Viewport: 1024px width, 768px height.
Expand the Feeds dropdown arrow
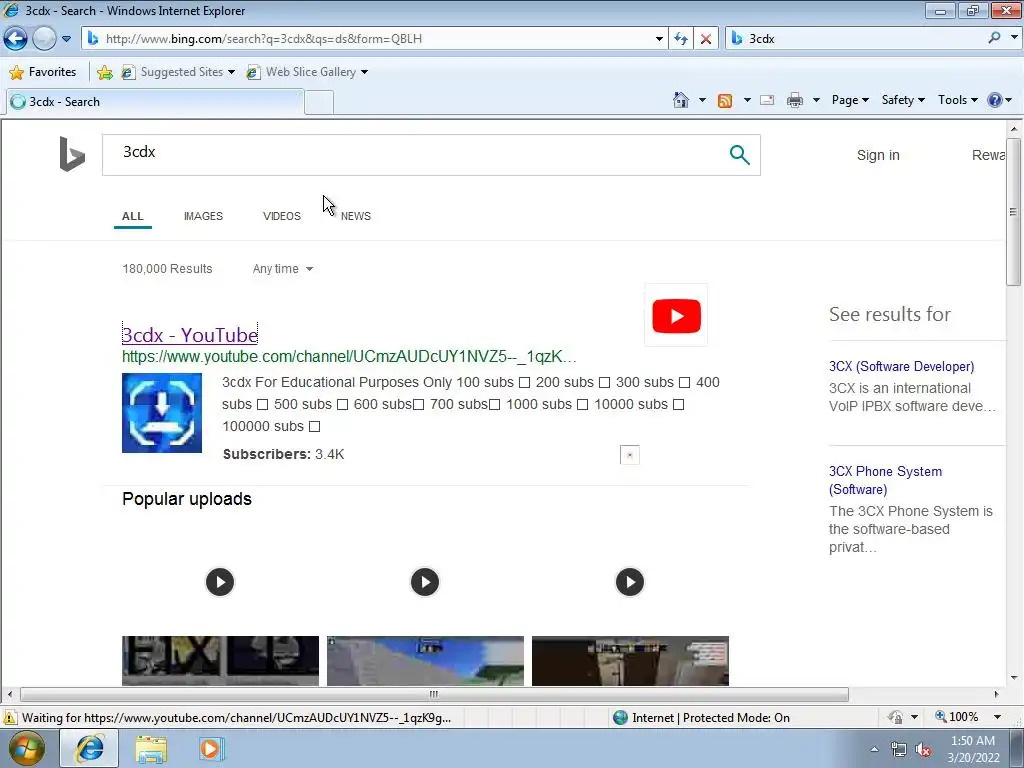[x=747, y=100]
